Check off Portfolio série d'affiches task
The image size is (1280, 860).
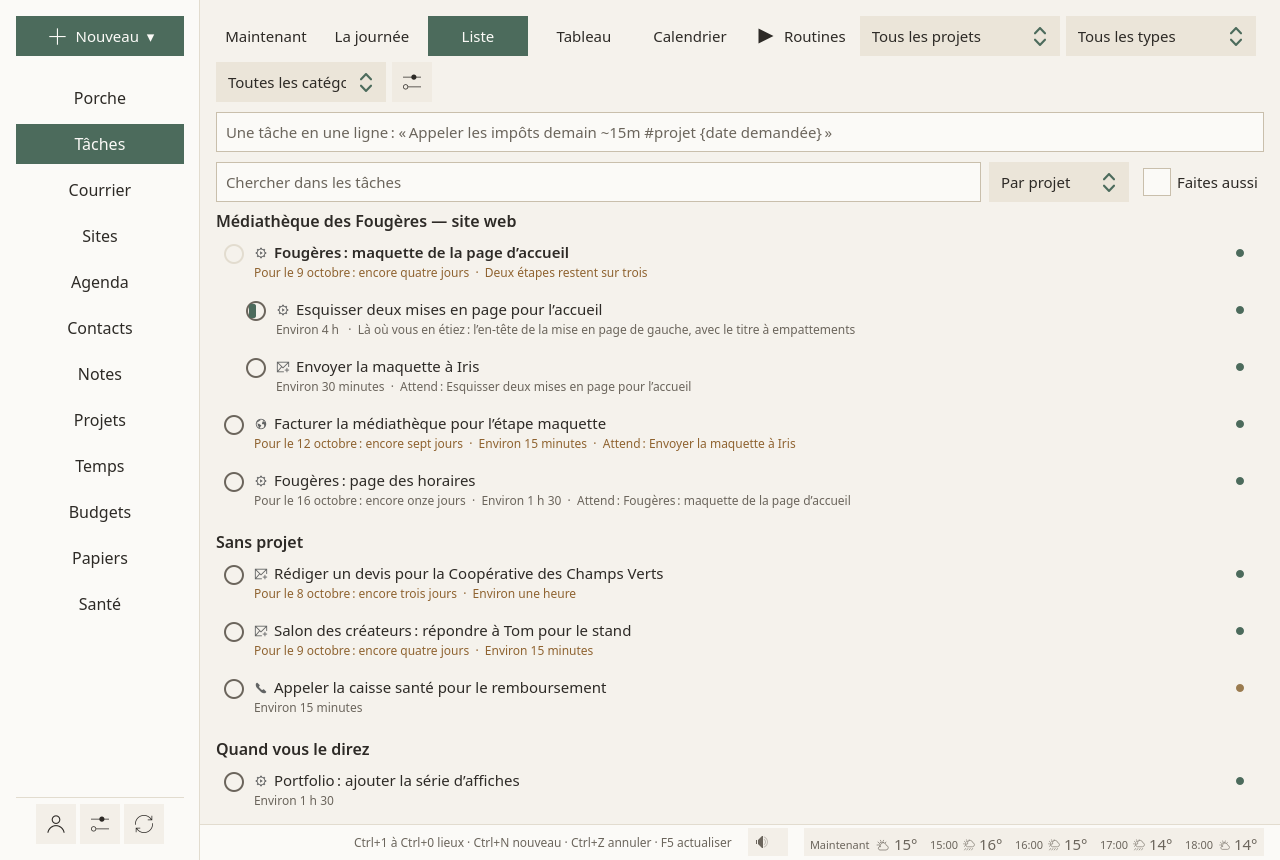234,782
